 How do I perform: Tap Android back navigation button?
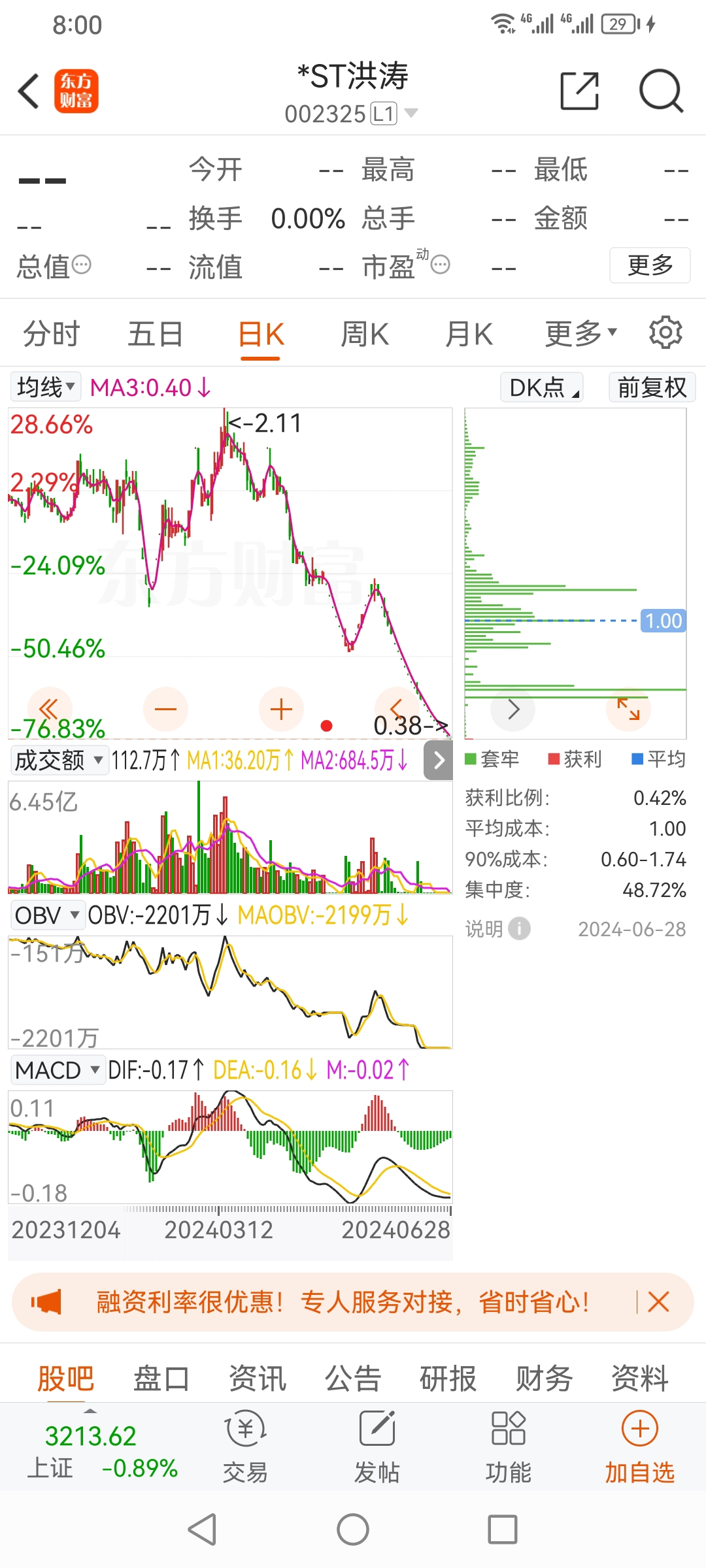tap(203, 1529)
